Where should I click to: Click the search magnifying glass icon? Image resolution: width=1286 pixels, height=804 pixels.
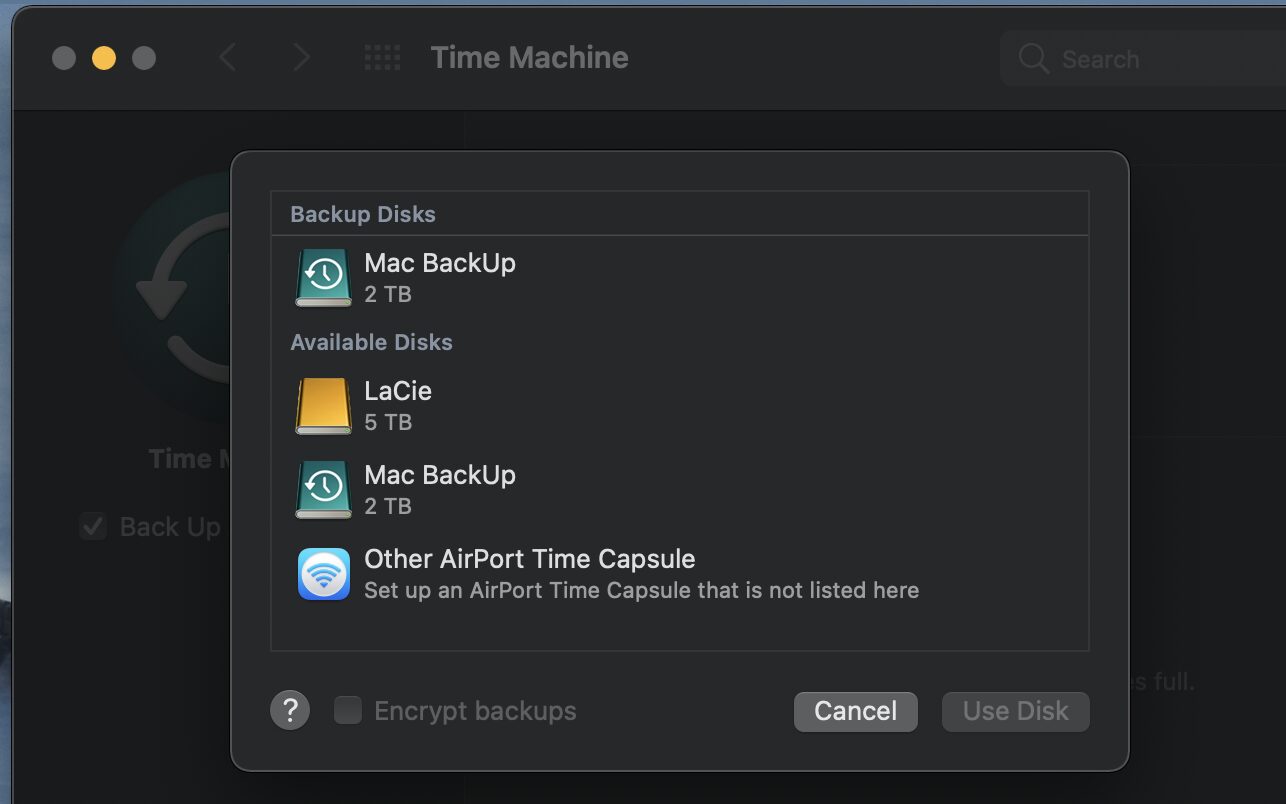(x=1033, y=59)
